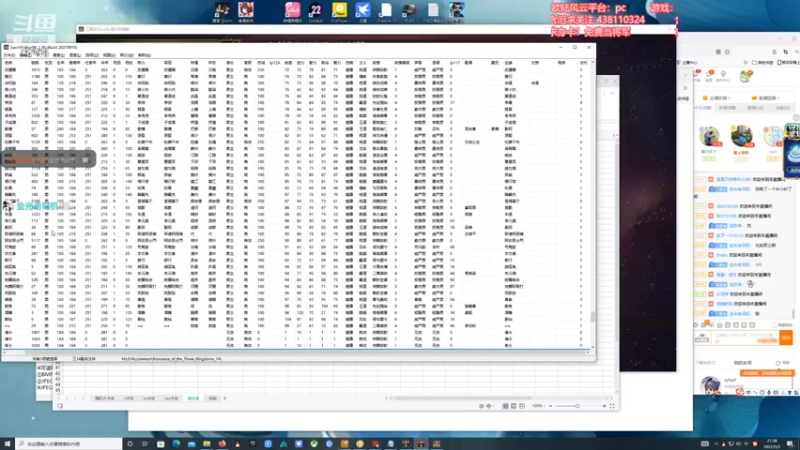Toggle the checkbox in the chat toolbar row
Viewport: 800px width, 450px height.
tap(775, 325)
